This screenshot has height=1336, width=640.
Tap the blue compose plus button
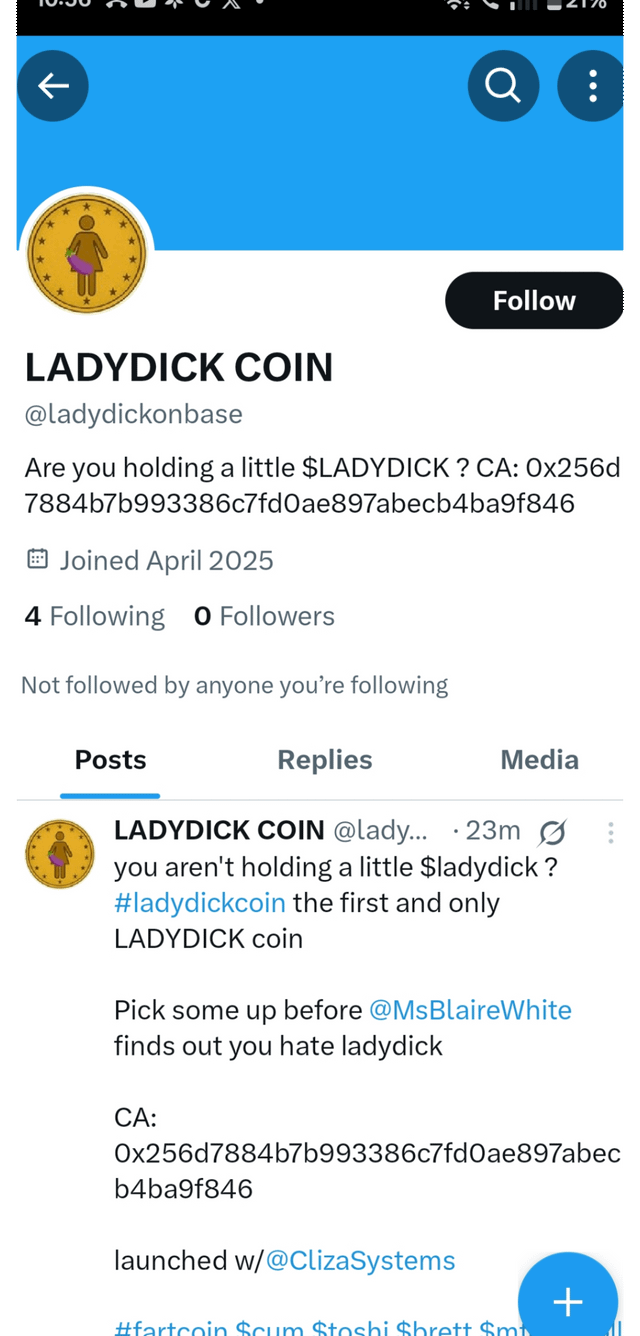[x=568, y=1301]
